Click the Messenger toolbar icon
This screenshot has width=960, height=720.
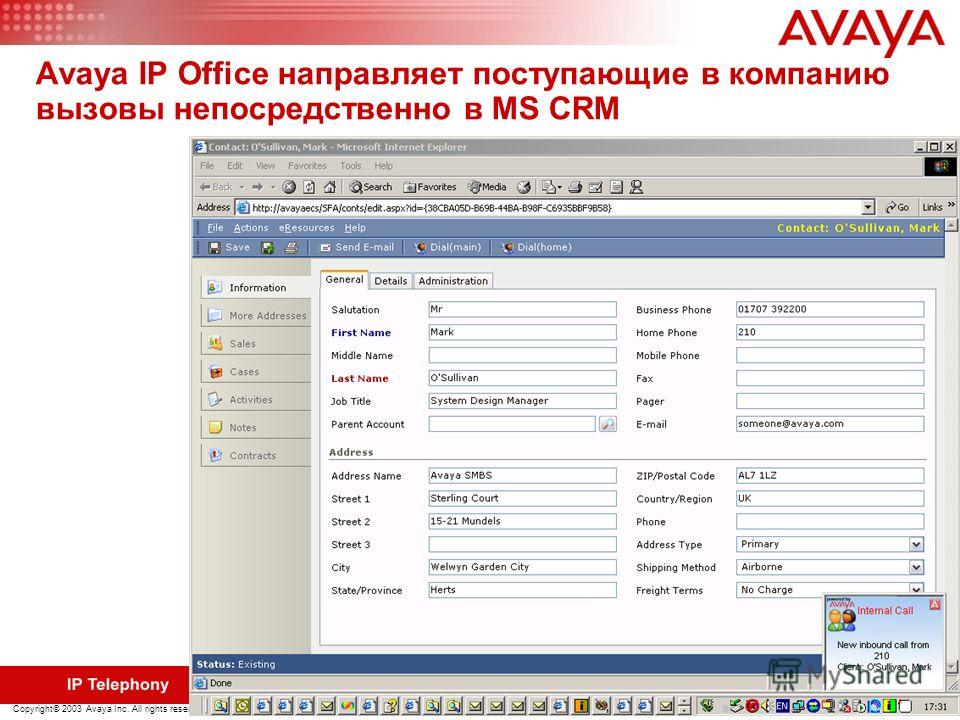[637, 187]
